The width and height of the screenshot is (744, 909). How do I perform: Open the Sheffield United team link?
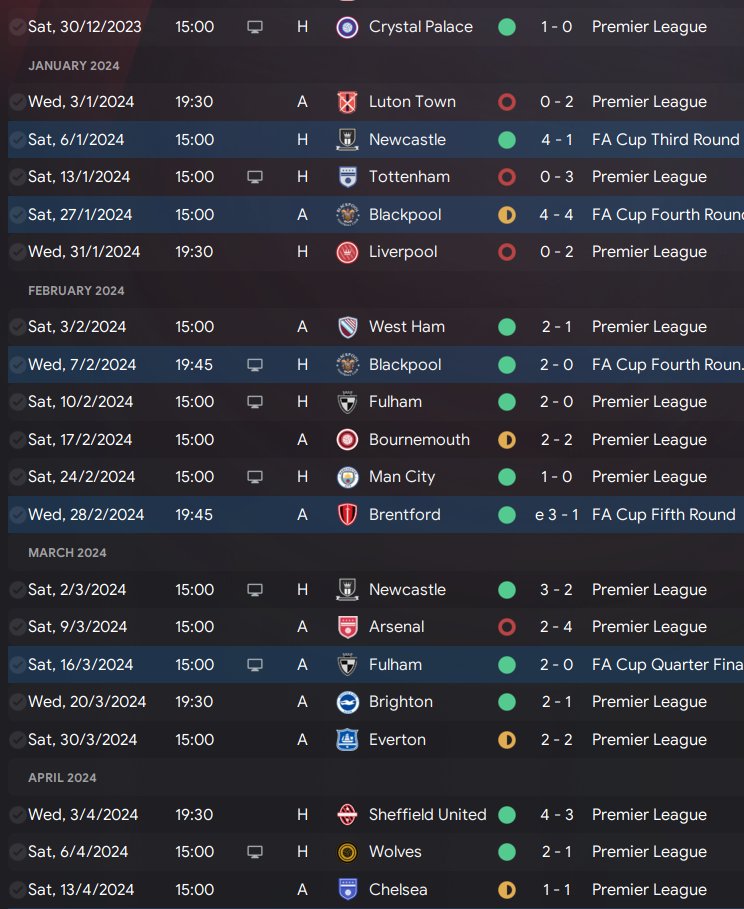point(427,815)
